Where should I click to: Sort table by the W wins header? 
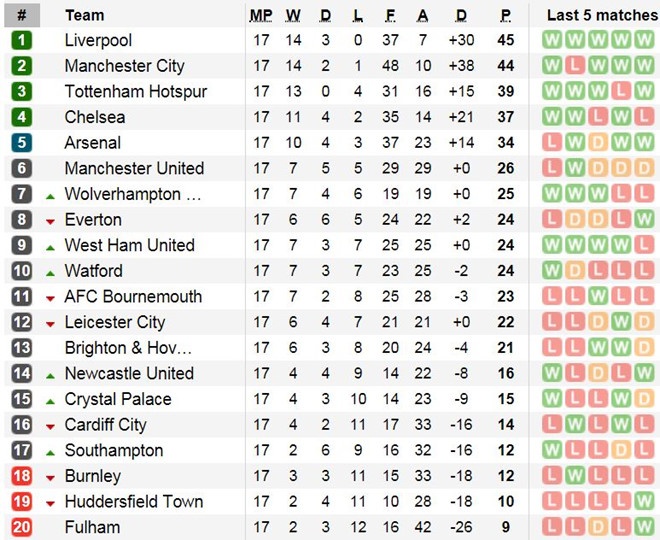click(293, 15)
